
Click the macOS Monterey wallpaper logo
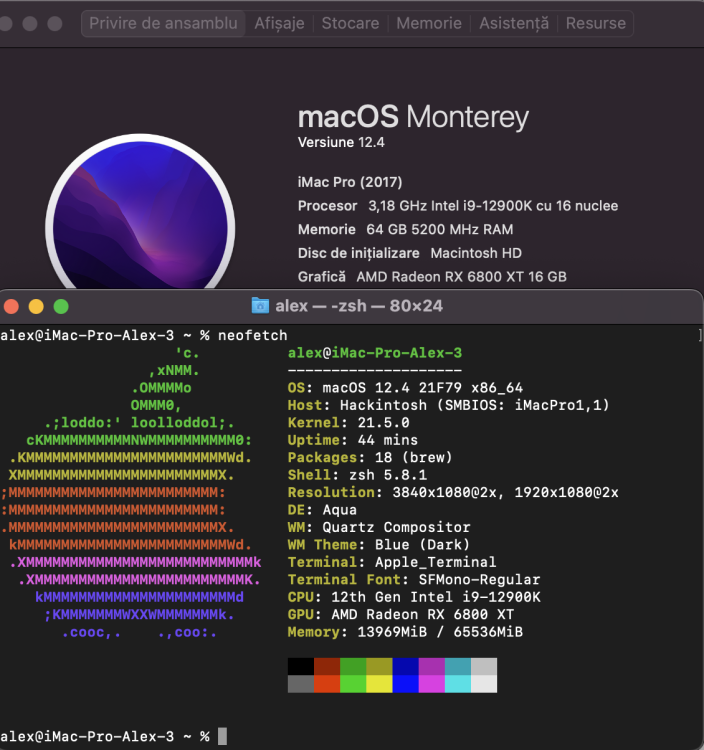[x=140, y=215]
